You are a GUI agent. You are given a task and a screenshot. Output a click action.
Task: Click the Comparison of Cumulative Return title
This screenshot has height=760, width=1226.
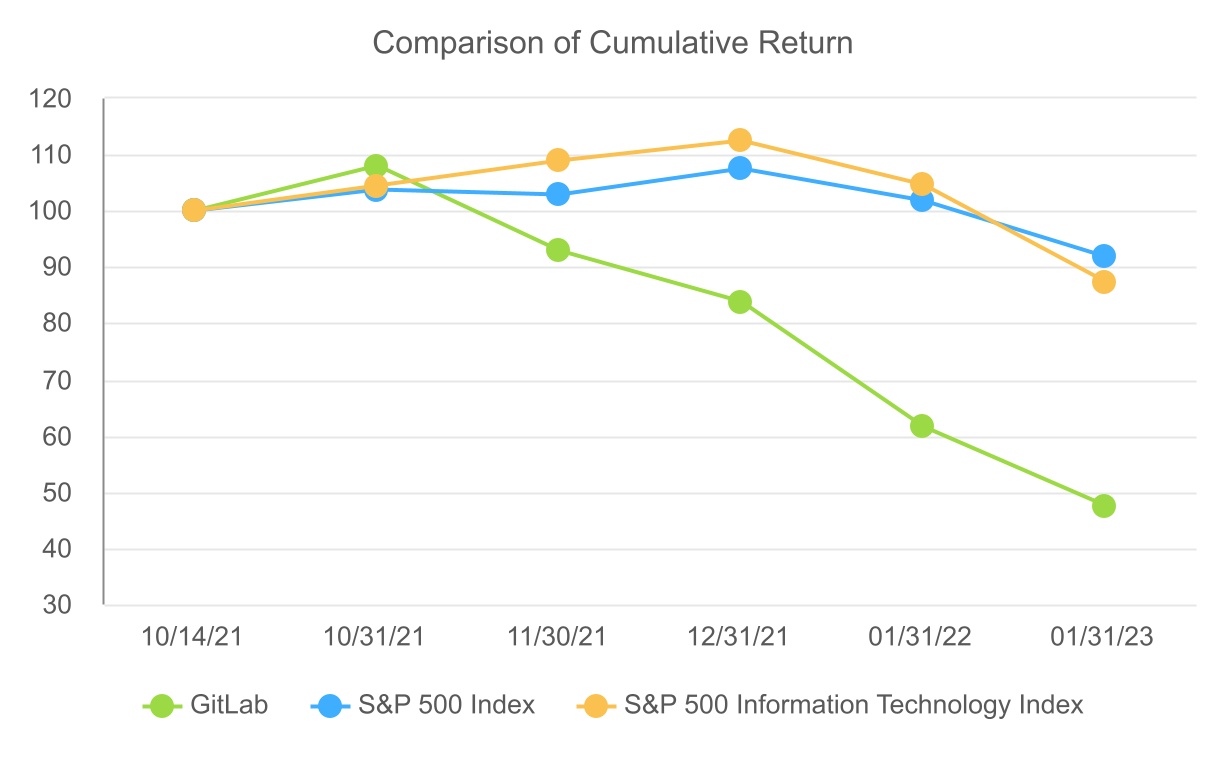tap(612, 43)
